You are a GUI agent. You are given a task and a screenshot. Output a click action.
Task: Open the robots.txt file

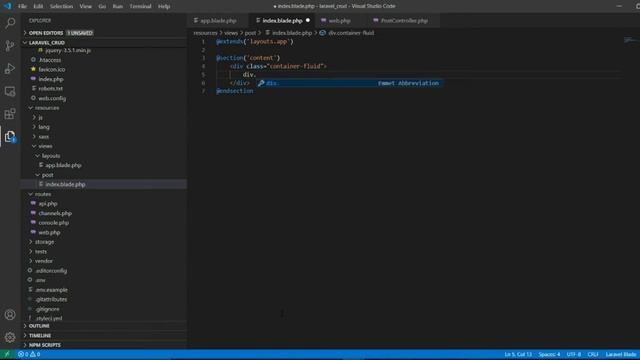[51, 89]
